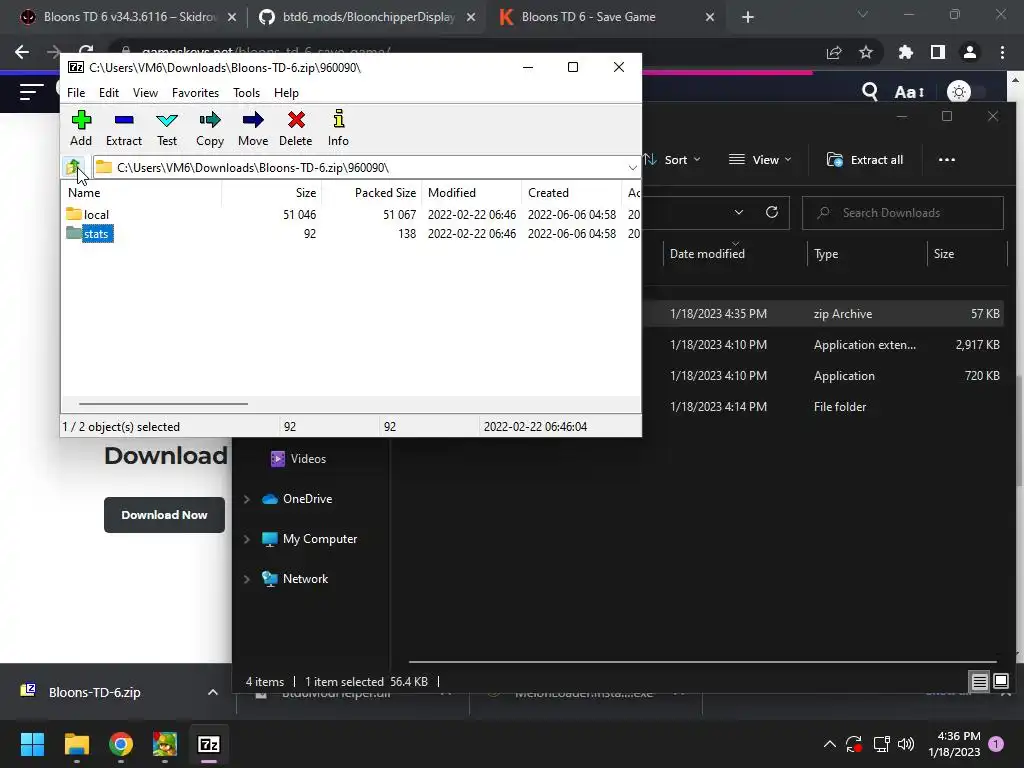The image size is (1024, 768).
Task: Click the 7-Zip horizontal scrollbar
Action: [163, 404]
